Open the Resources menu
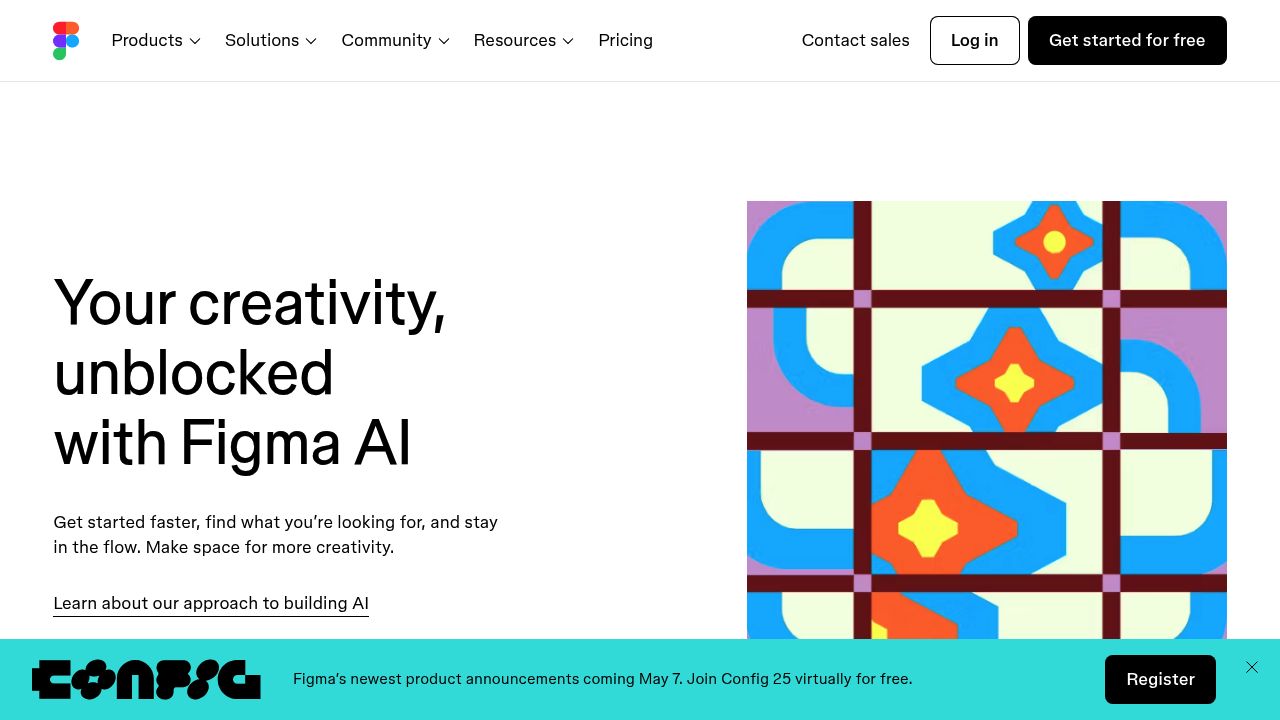Image resolution: width=1280 pixels, height=720 pixels. click(523, 40)
